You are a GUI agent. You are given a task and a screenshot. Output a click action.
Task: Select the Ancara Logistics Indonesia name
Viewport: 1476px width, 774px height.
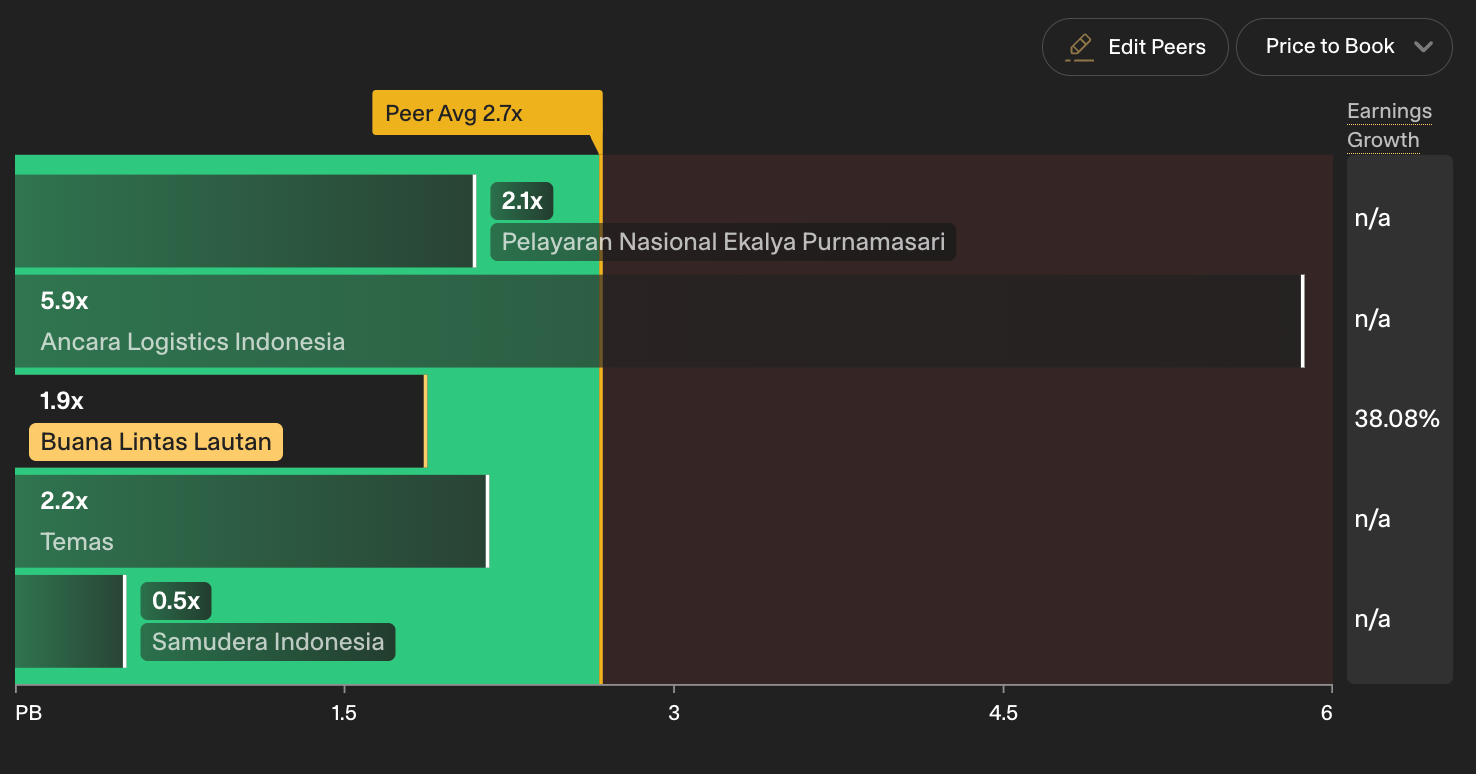tap(193, 342)
